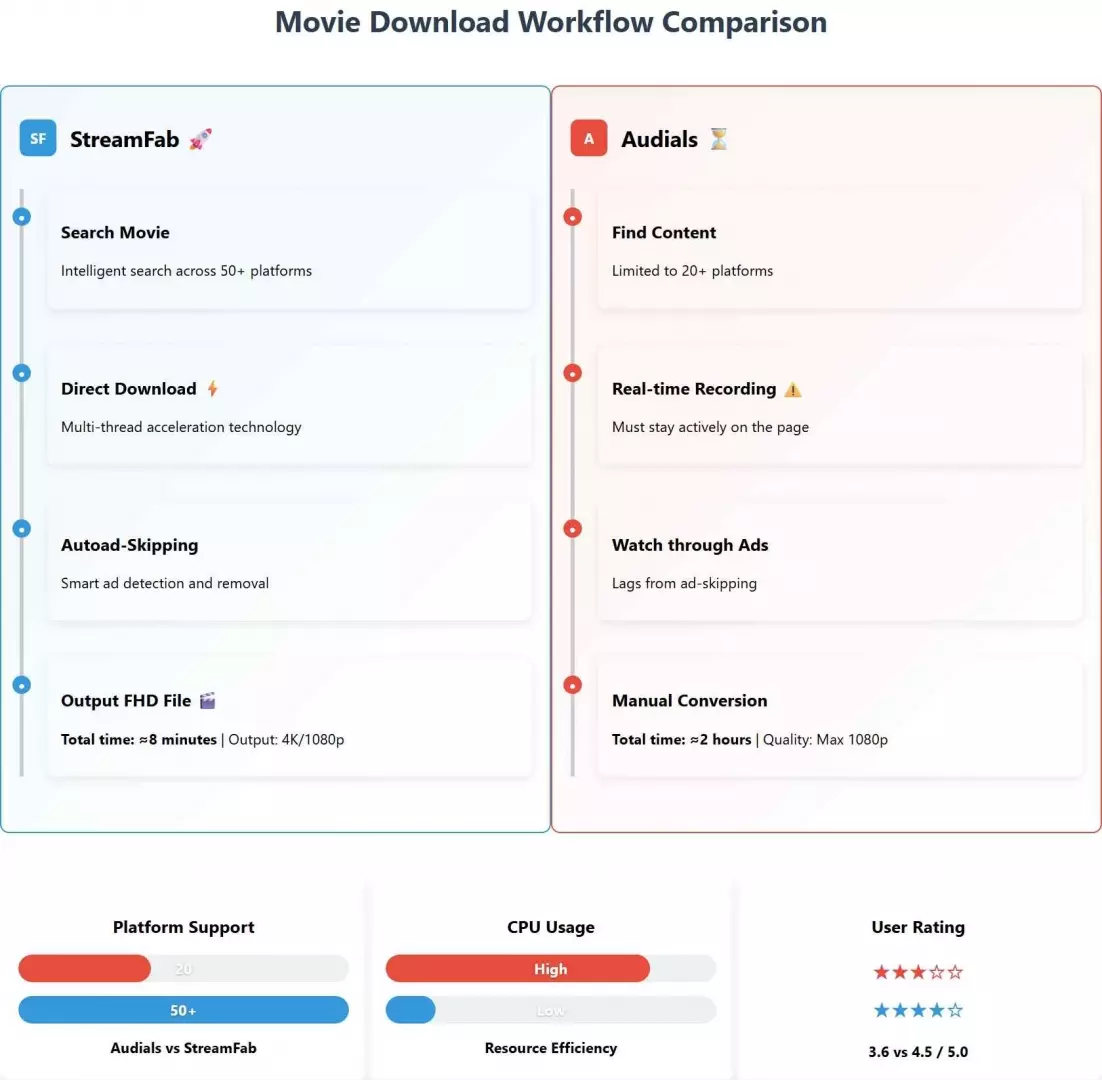The width and height of the screenshot is (1102, 1080).
Task: Select the blue timeline dot for Search Movie
Action: click(22, 217)
